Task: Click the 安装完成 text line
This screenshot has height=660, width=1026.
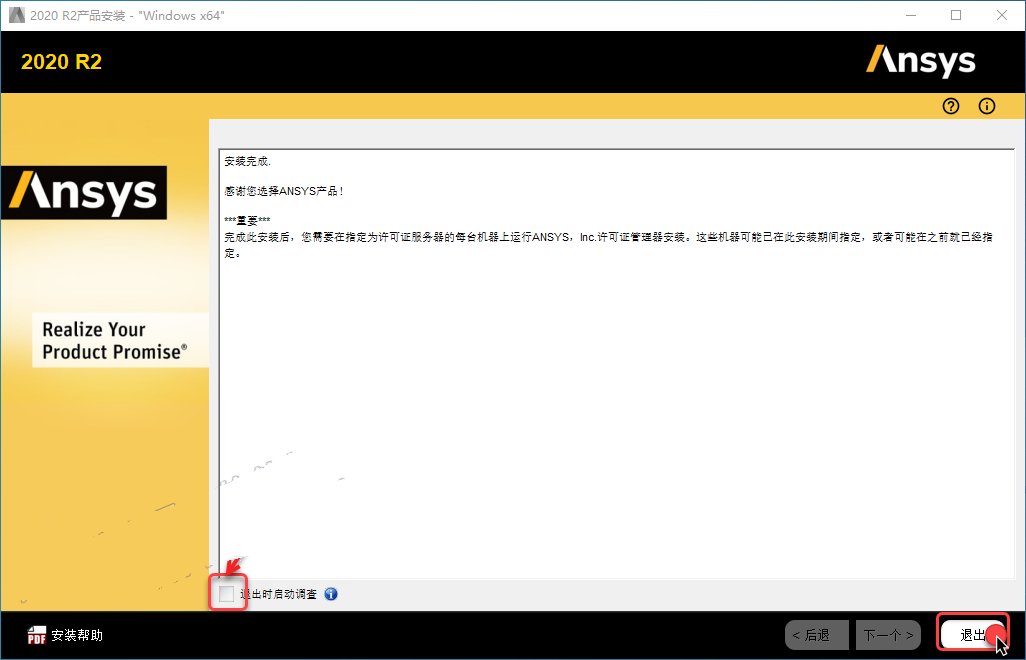Action: click(x=247, y=161)
